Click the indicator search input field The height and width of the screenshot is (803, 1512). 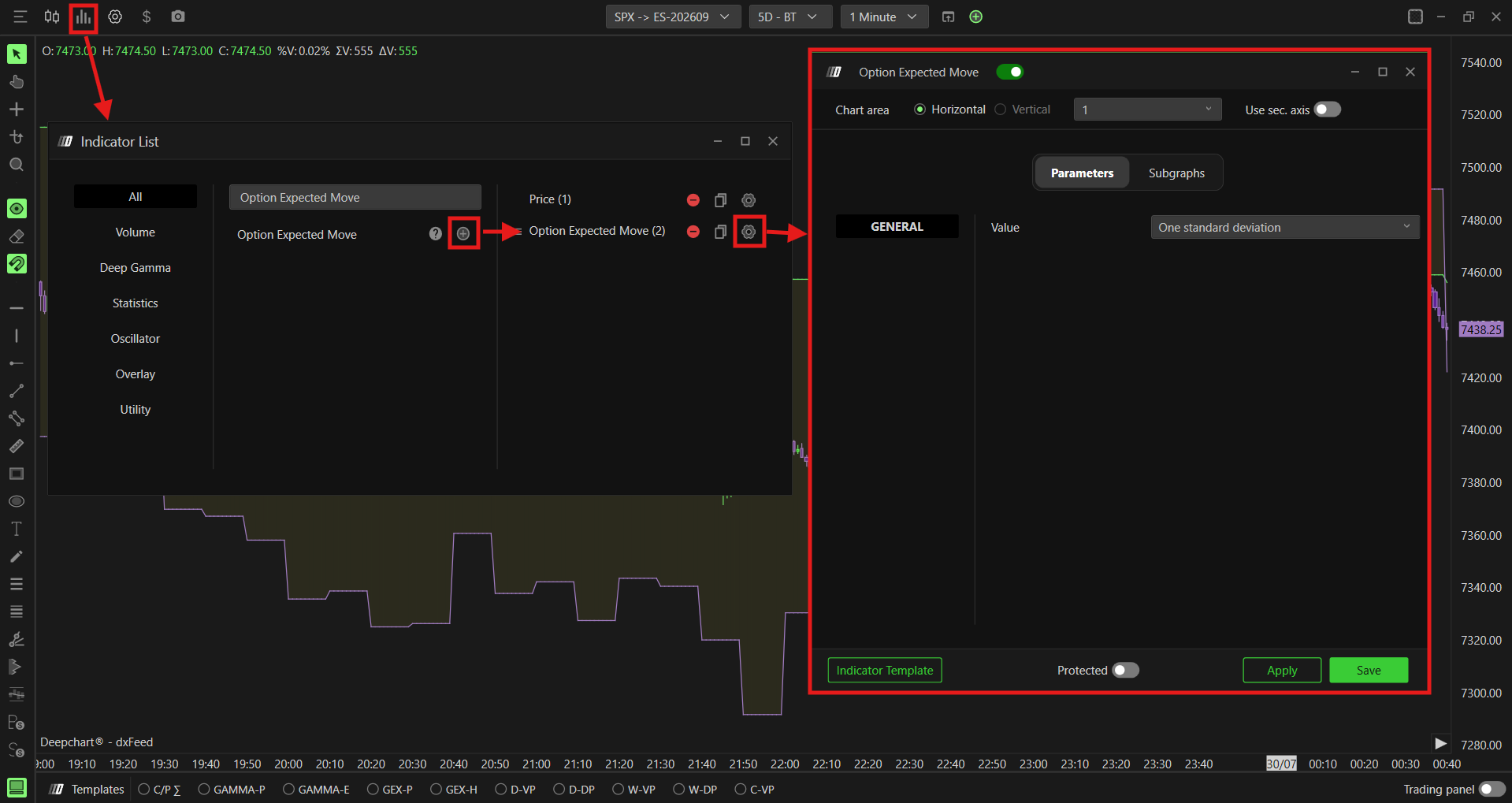pyautogui.click(x=355, y=197)
